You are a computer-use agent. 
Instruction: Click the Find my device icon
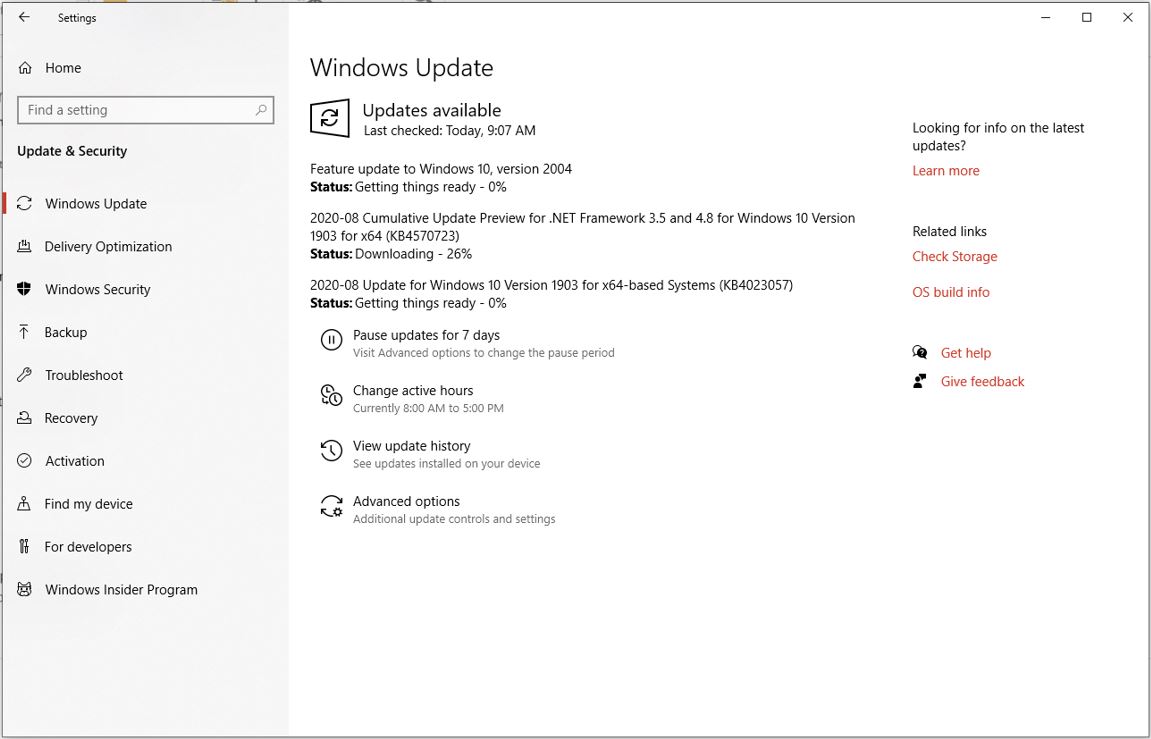tap(24, 503)
